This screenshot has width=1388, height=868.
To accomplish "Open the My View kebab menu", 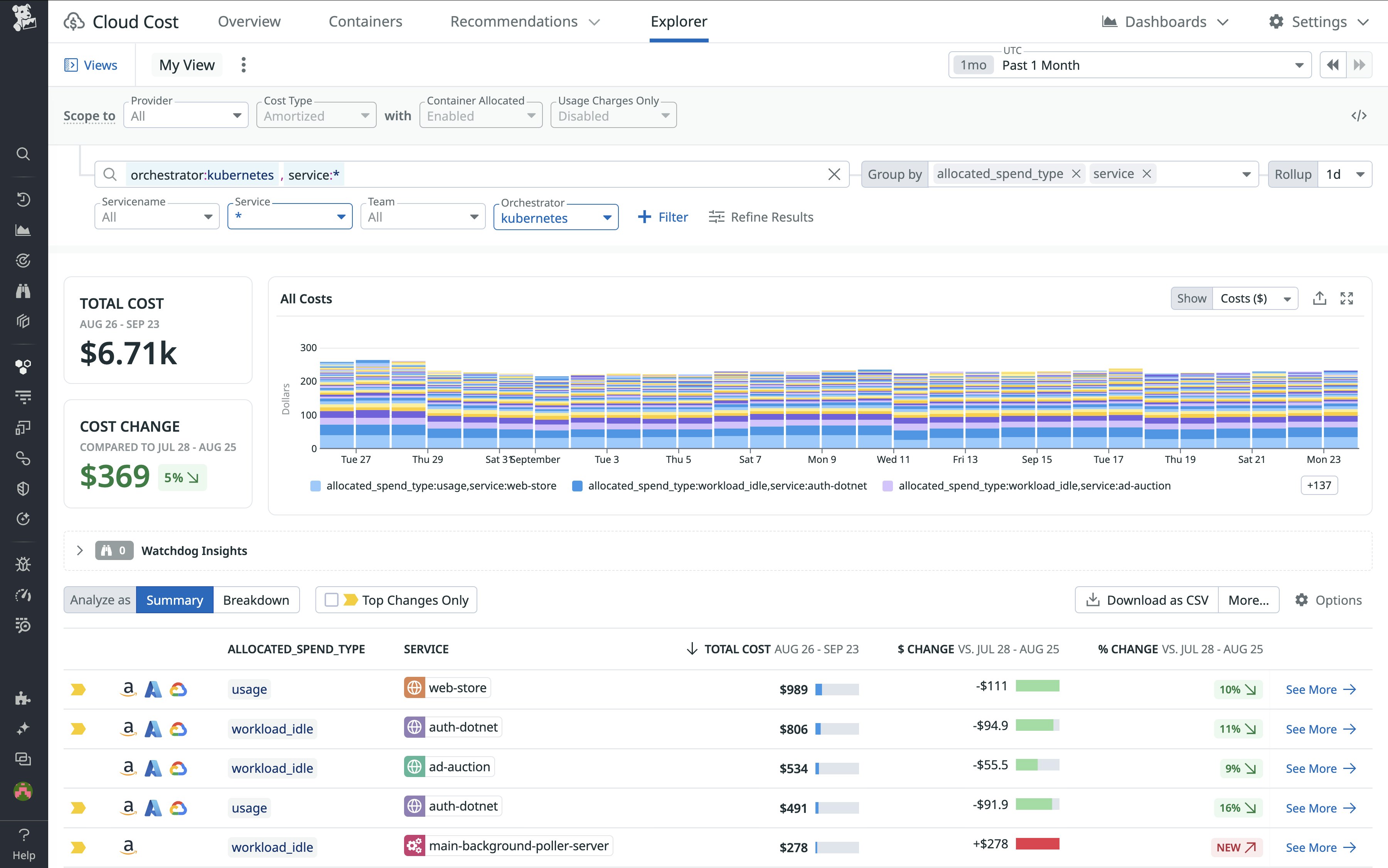I will (244, 65).
